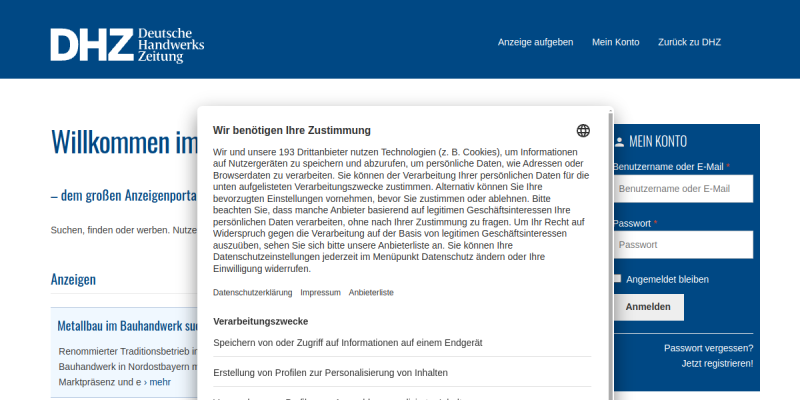The image size is (800, 400).
Task: Open the Impressum link in consent dialog
Action: point(320,292)
